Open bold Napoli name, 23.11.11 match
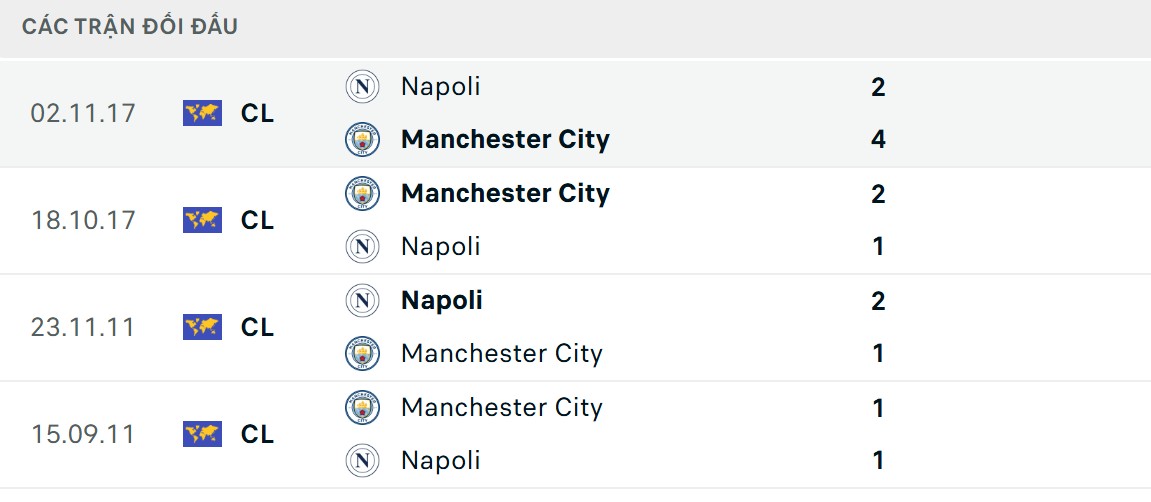Viewport: 1151px width, 502px height. click(x=441, y=300)
